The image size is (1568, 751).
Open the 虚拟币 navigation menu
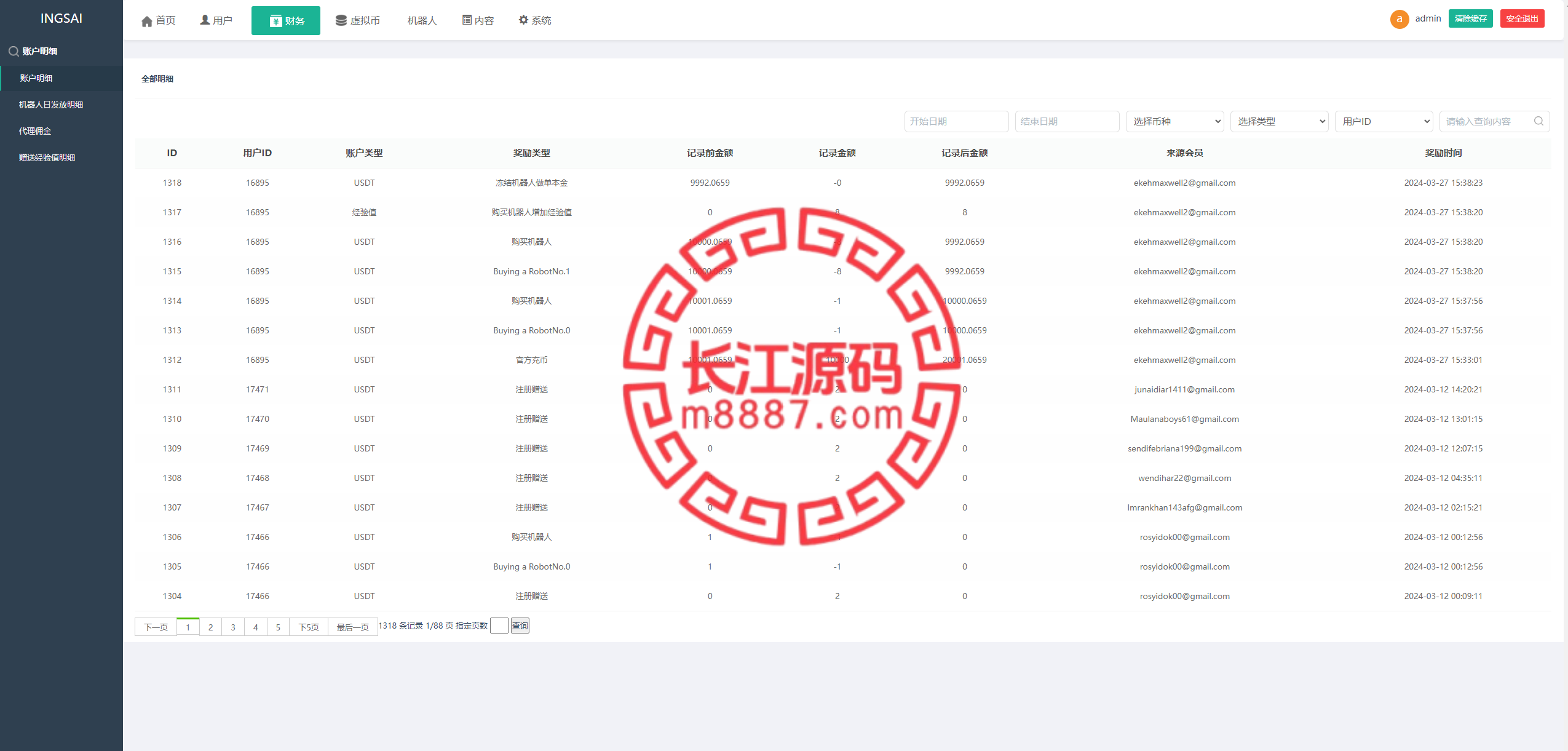click(x=358, y=21)
